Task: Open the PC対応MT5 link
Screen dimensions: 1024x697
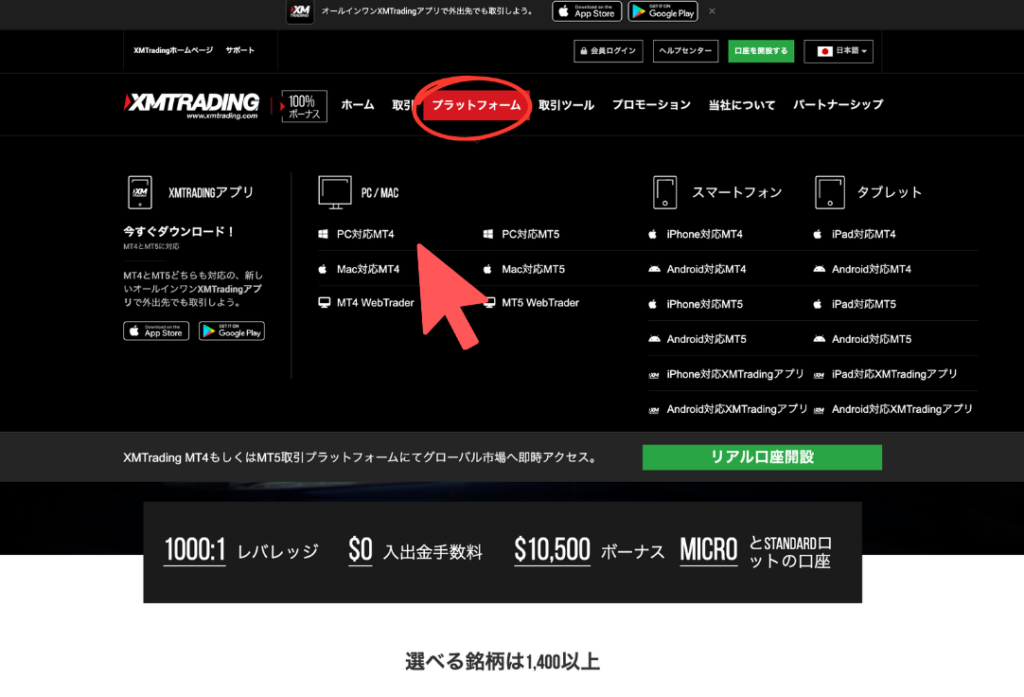Action: tap(530, 234)
